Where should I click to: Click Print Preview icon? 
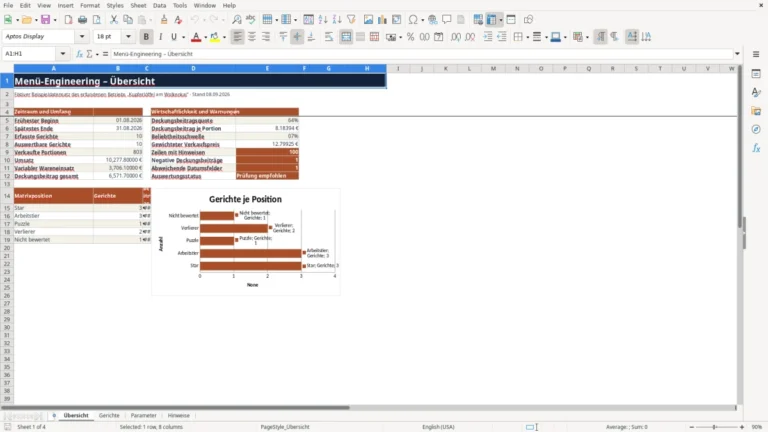pyautogui.click(x=96, y=20)
